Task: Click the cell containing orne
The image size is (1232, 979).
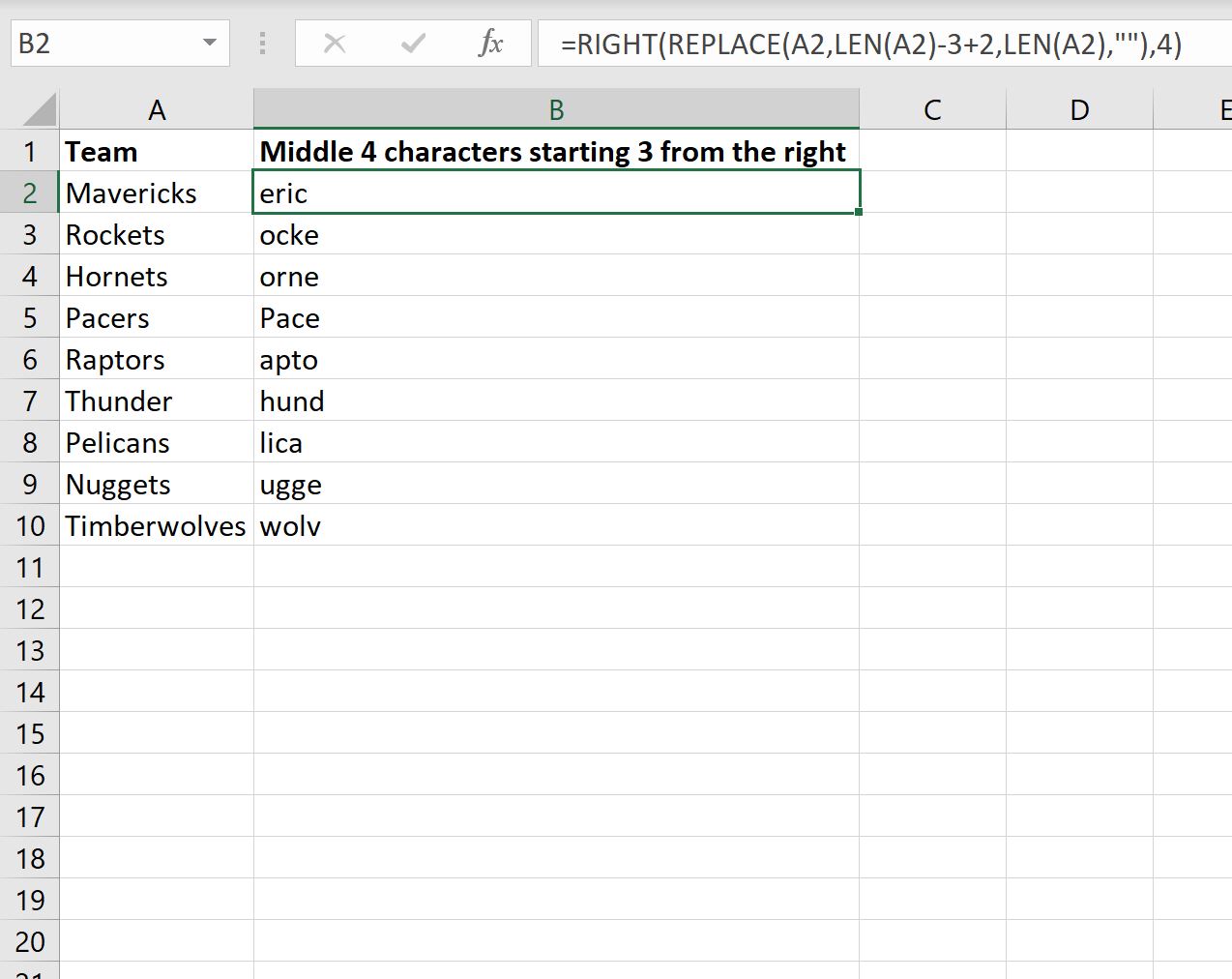Action: pos(556,276)
